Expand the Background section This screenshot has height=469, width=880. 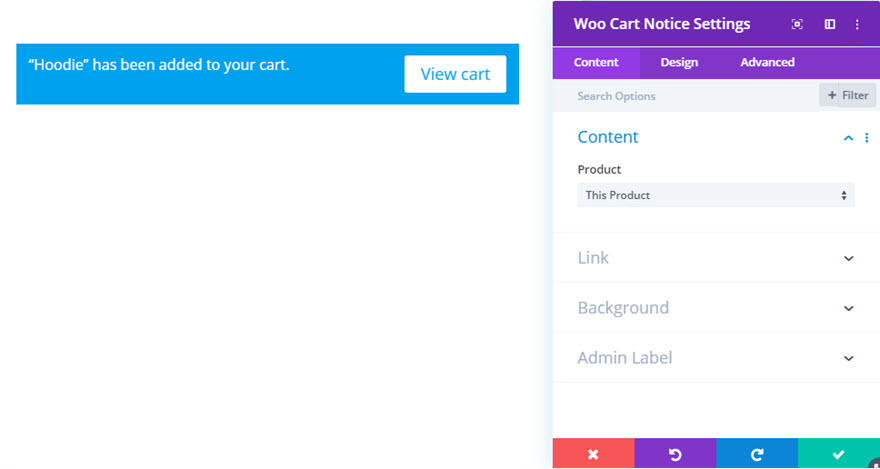point(716,308)
